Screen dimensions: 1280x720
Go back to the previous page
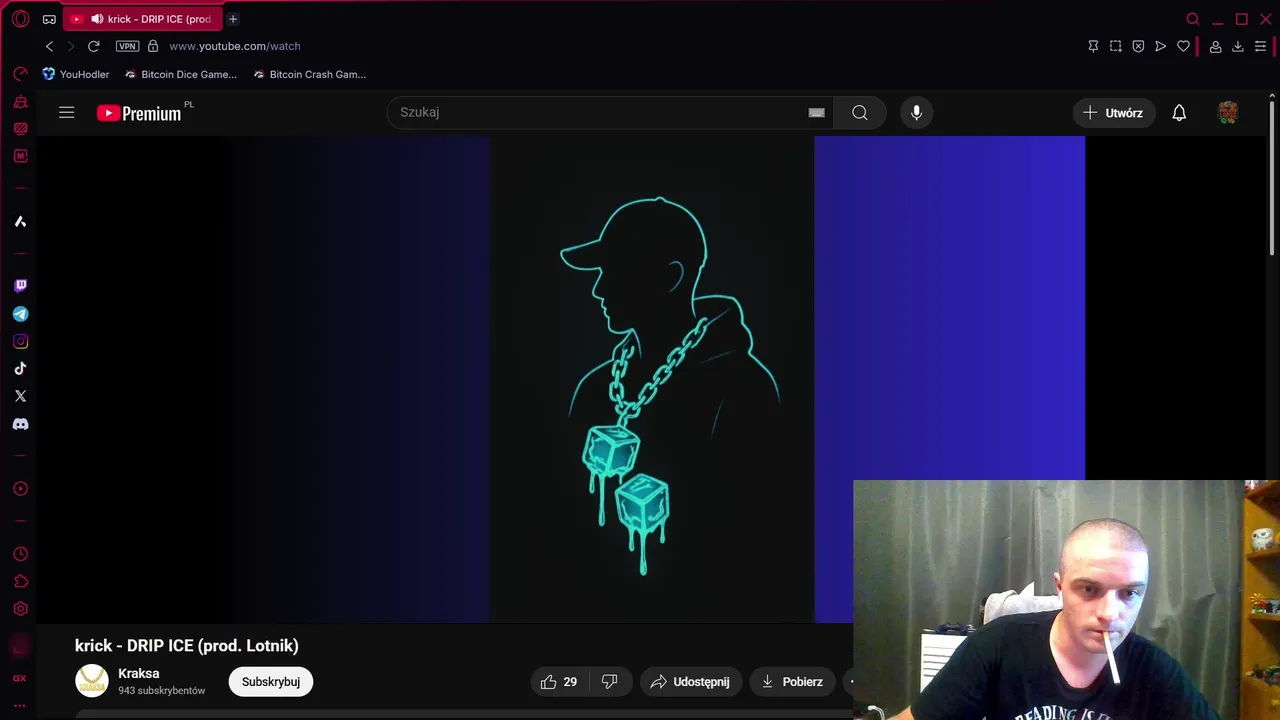pos(49,46)
